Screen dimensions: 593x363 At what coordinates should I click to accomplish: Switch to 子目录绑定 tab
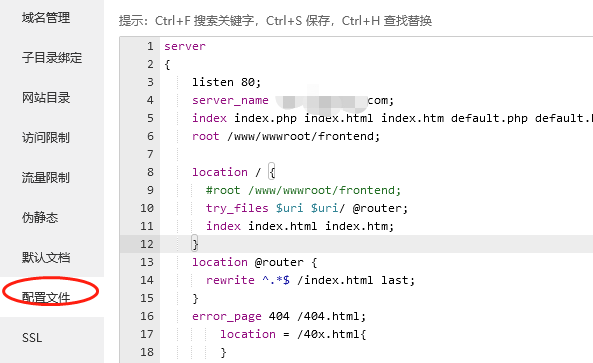[x=52, y=58]
